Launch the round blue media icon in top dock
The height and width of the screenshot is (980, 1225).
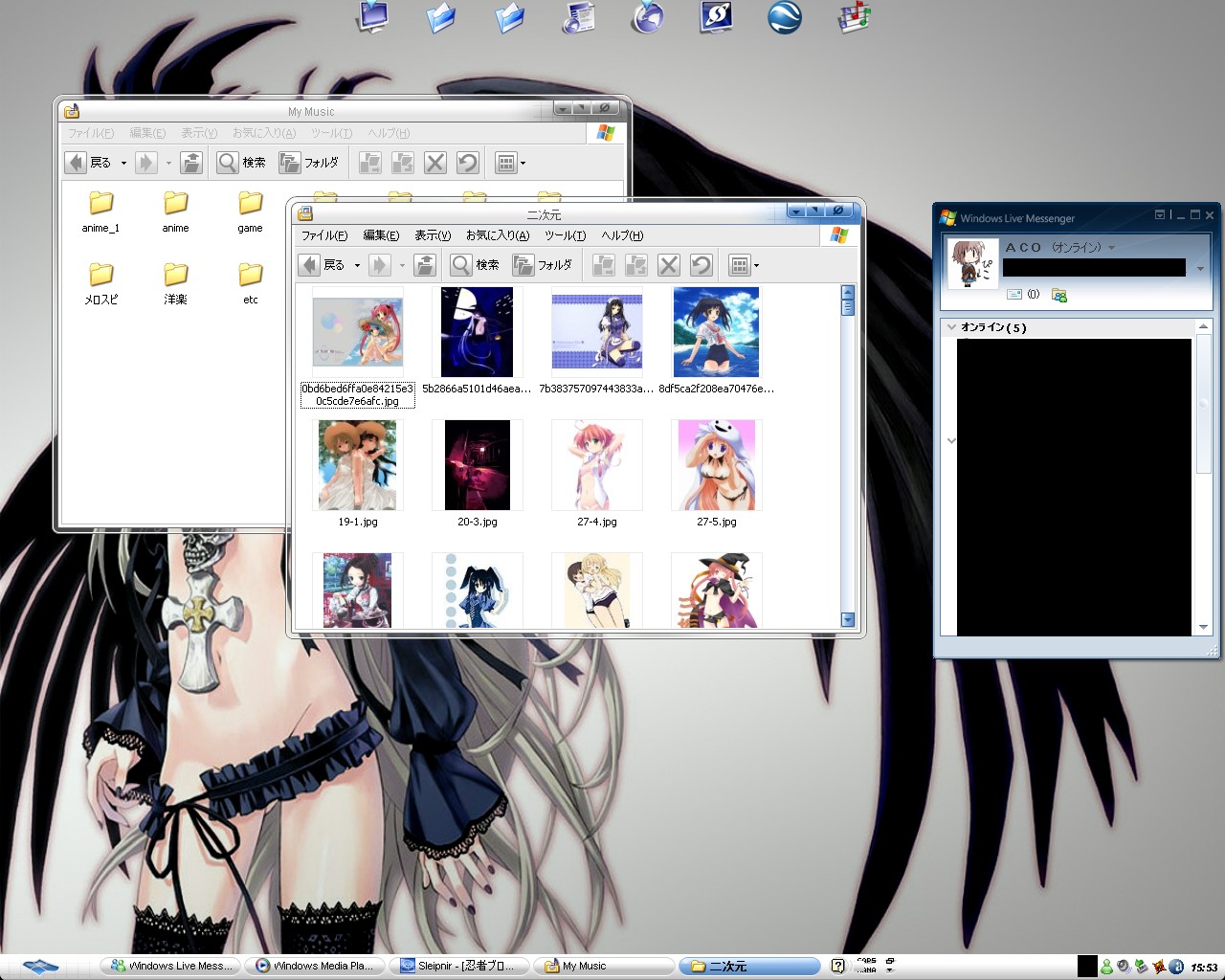coord(648,17)
